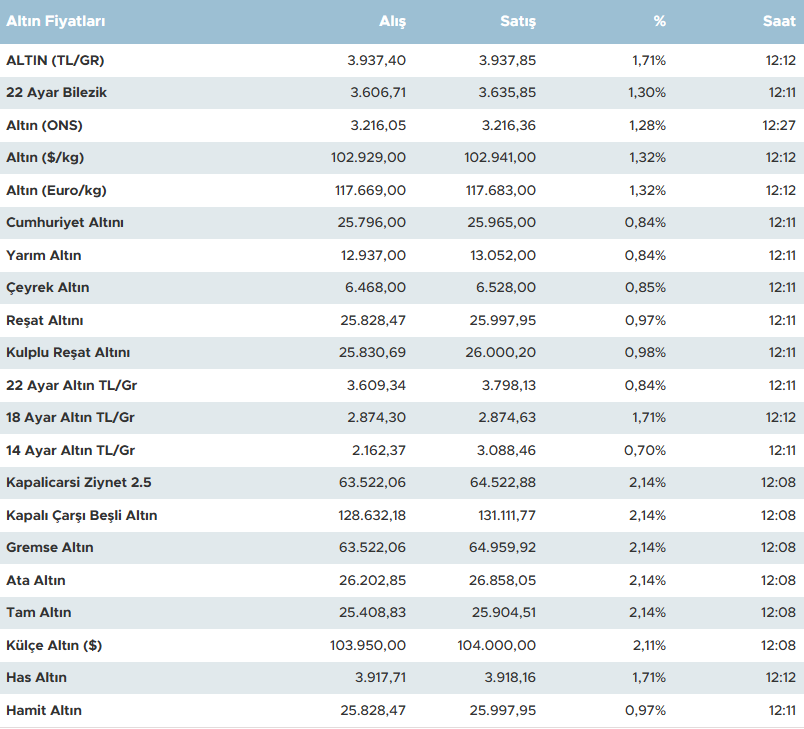The width and height of the screenshot is (804, 729).
Task: Open the 'ALTIN (TL/GR)' row label
Action: click(55, 60)
